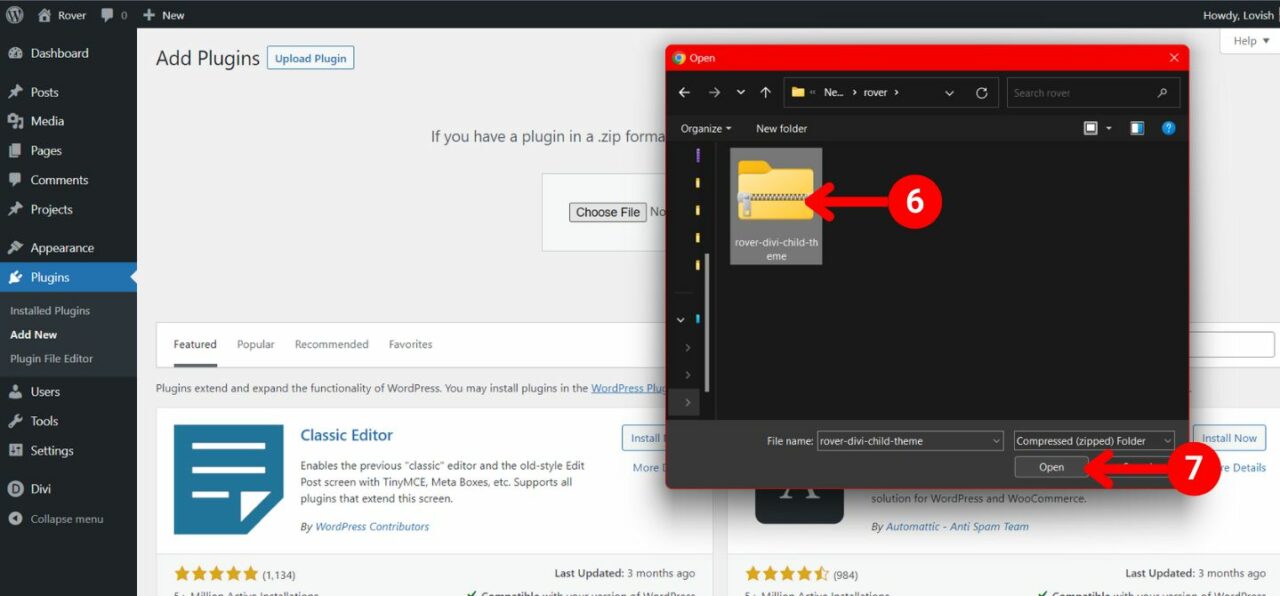Open Installed Plugins submenu item

50,311
